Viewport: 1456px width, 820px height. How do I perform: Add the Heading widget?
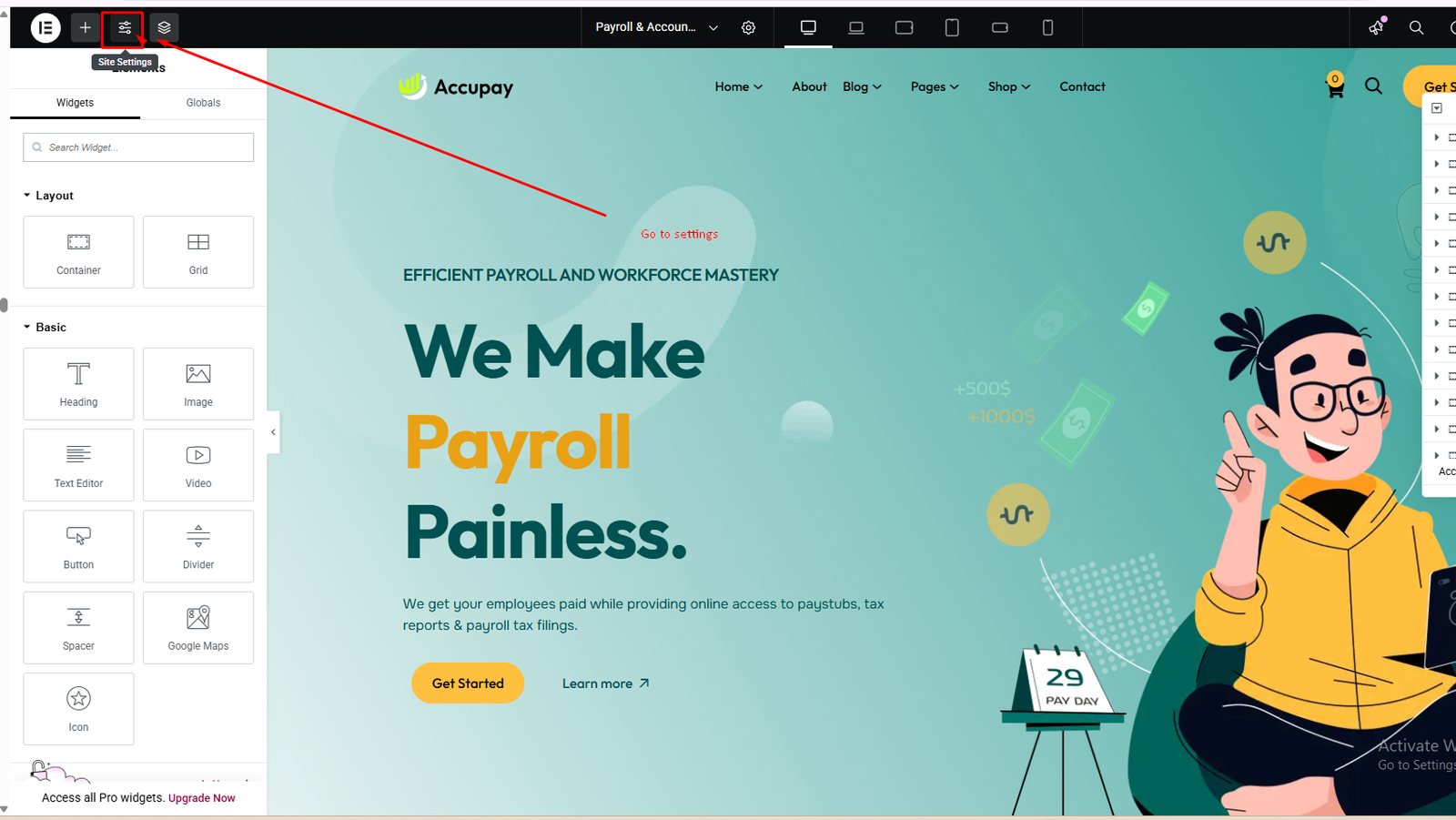click(78, 384)
